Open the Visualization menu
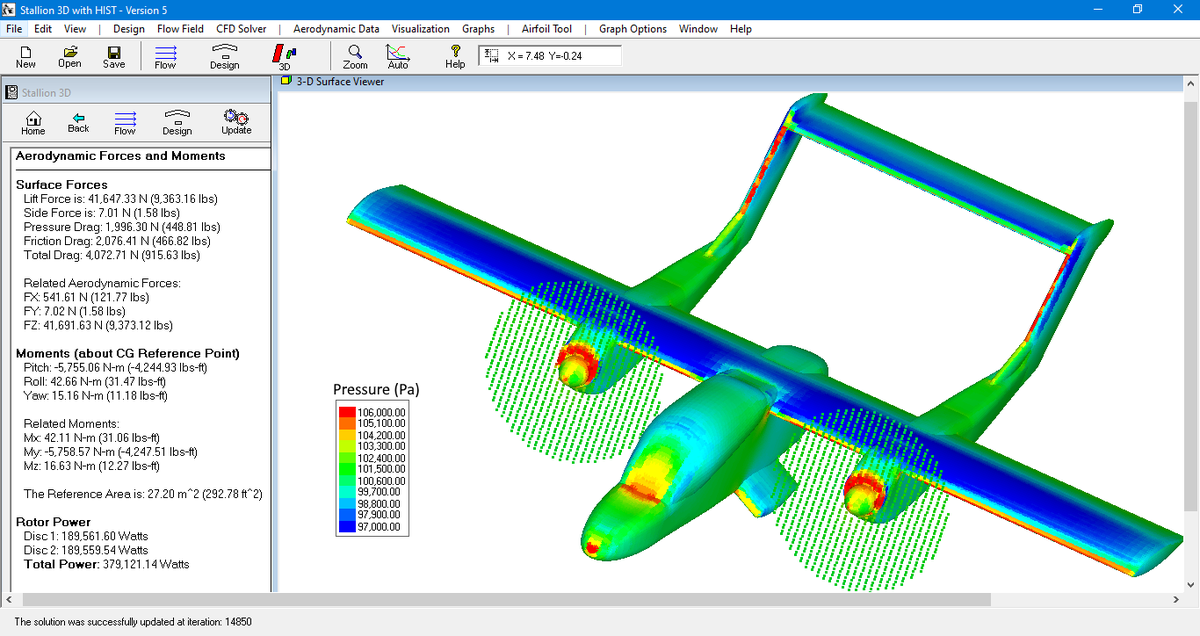The image size is (1200, 636). pyautogui.click(x=420, y=29)
